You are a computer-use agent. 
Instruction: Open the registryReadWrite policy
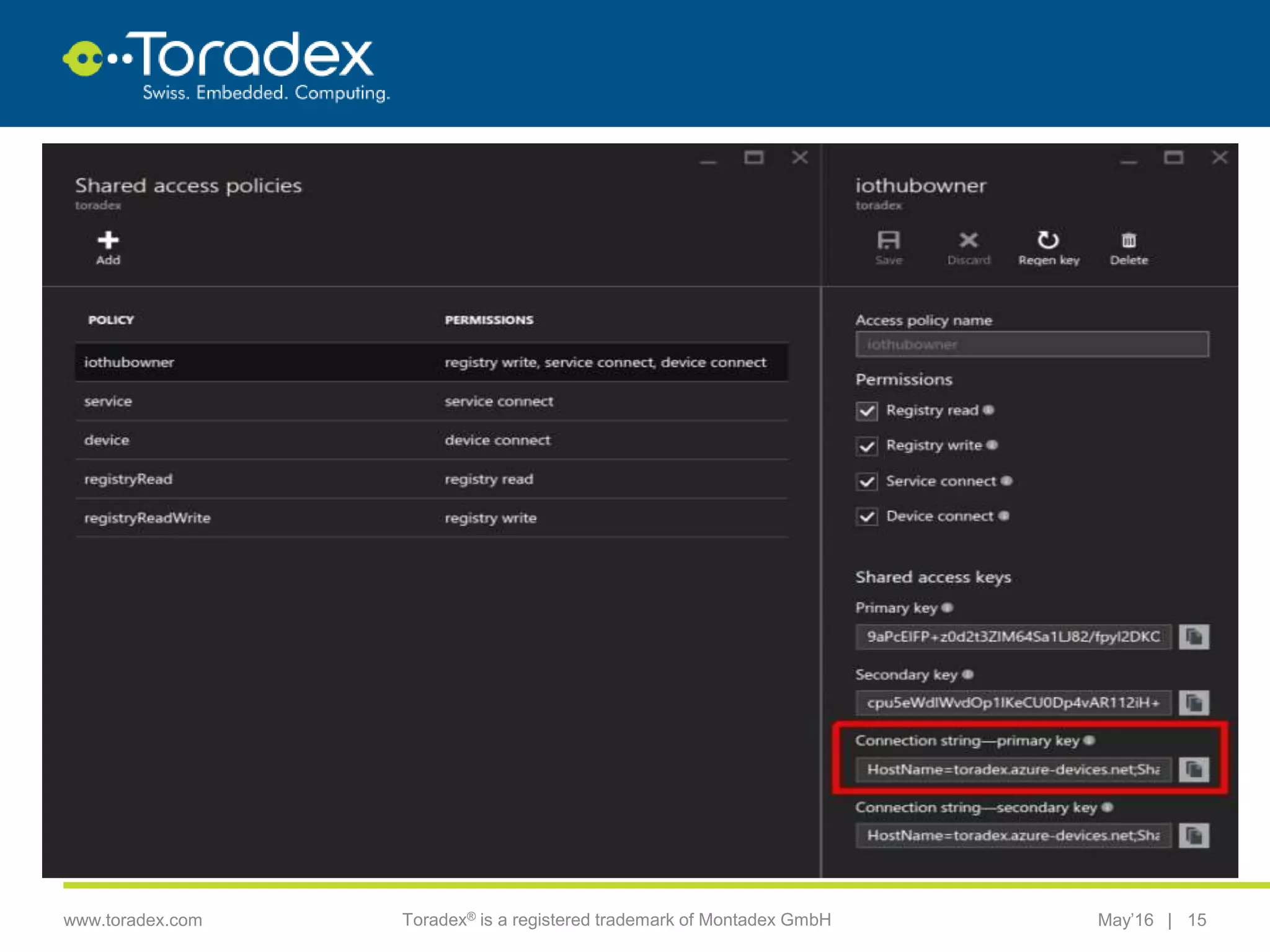432,518
